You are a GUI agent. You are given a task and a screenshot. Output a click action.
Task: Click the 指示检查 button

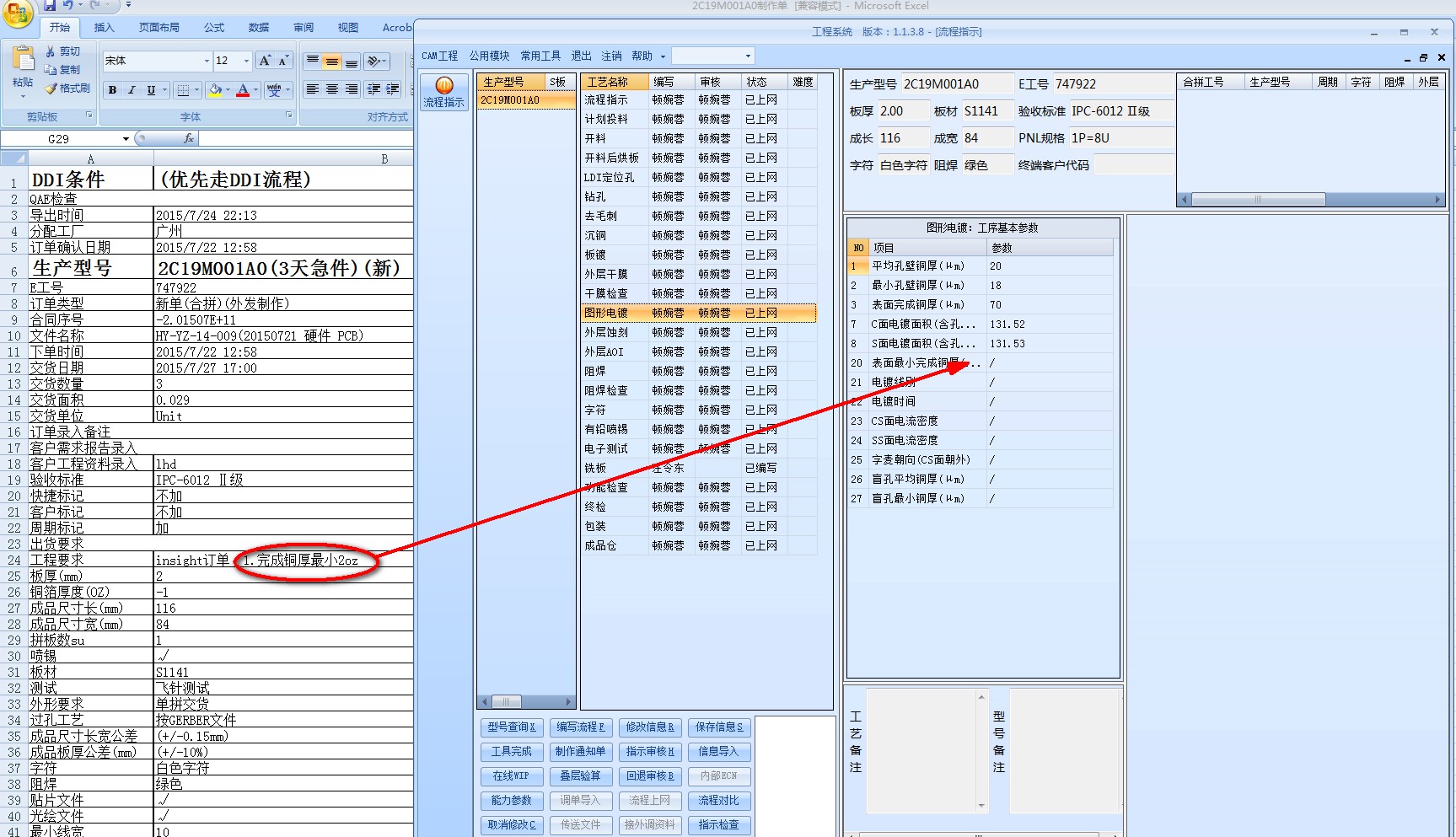(x=718, y=824)
